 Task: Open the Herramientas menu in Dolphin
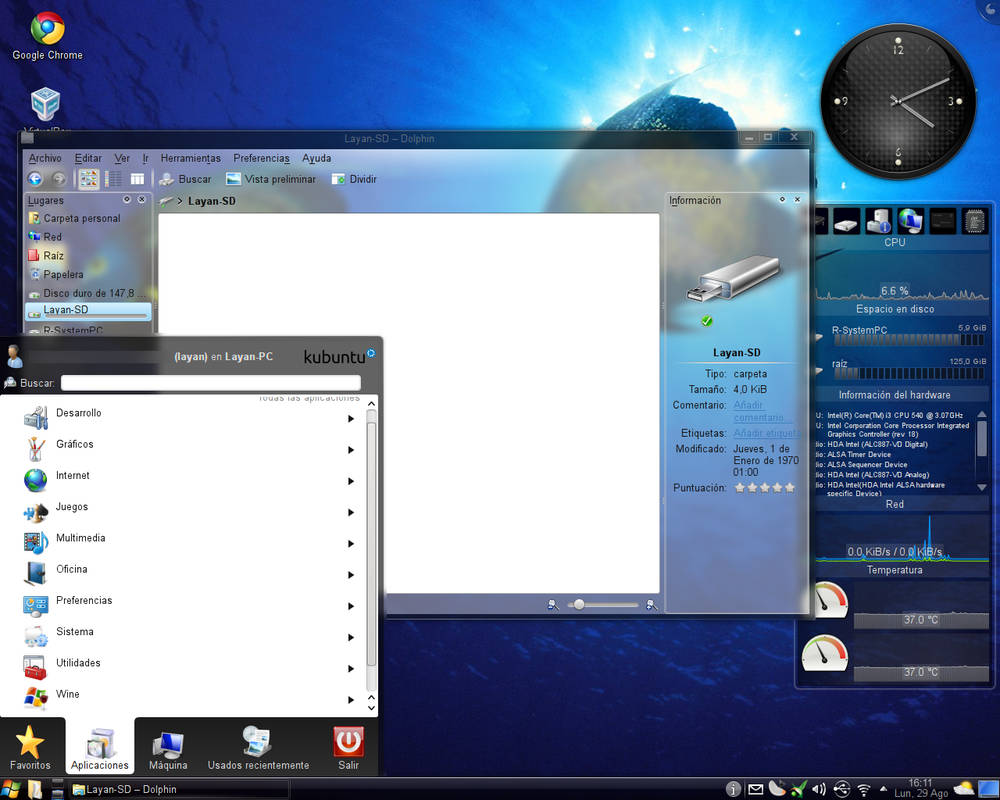click(190, 158)
